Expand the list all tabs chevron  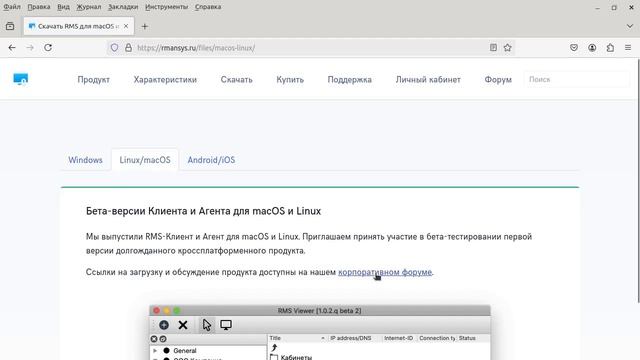(629, 26)
